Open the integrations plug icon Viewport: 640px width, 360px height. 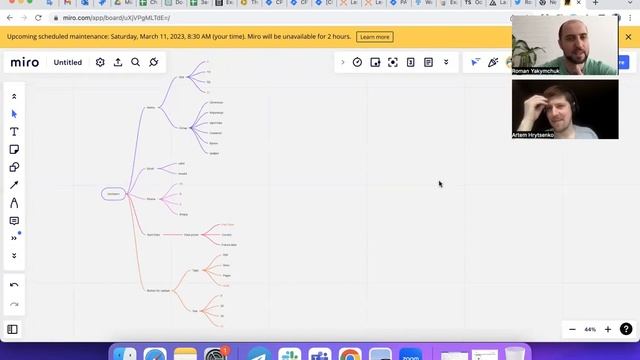click(153, 62)
